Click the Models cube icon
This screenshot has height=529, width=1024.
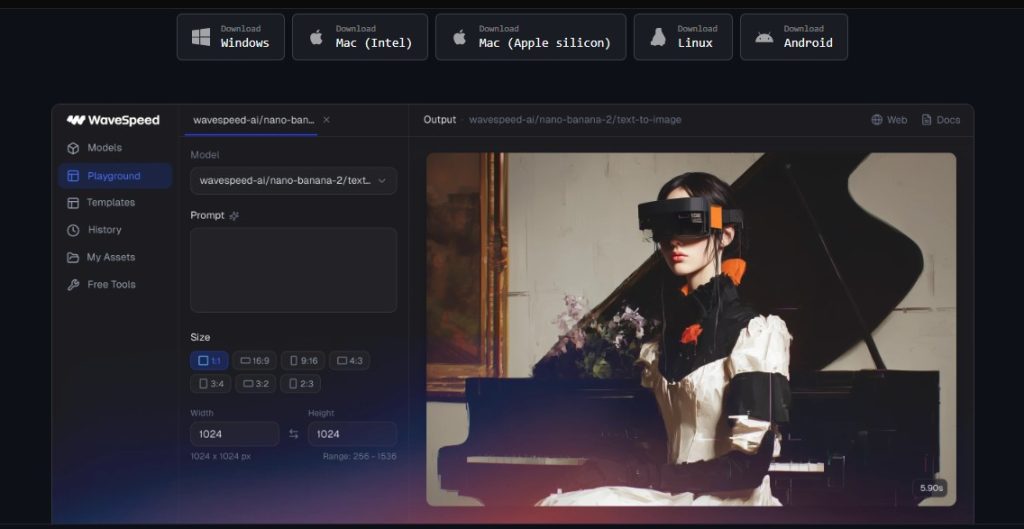73,148
